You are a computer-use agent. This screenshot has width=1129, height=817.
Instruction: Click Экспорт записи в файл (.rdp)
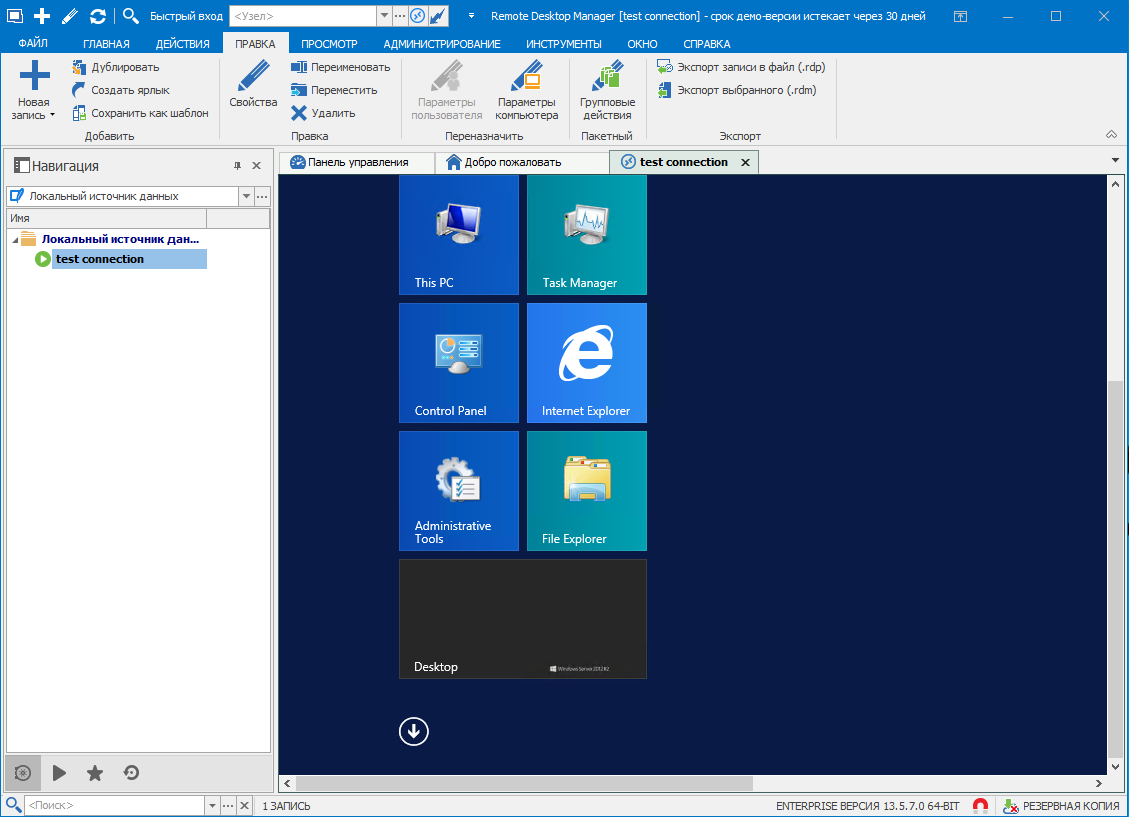point(741,67)
